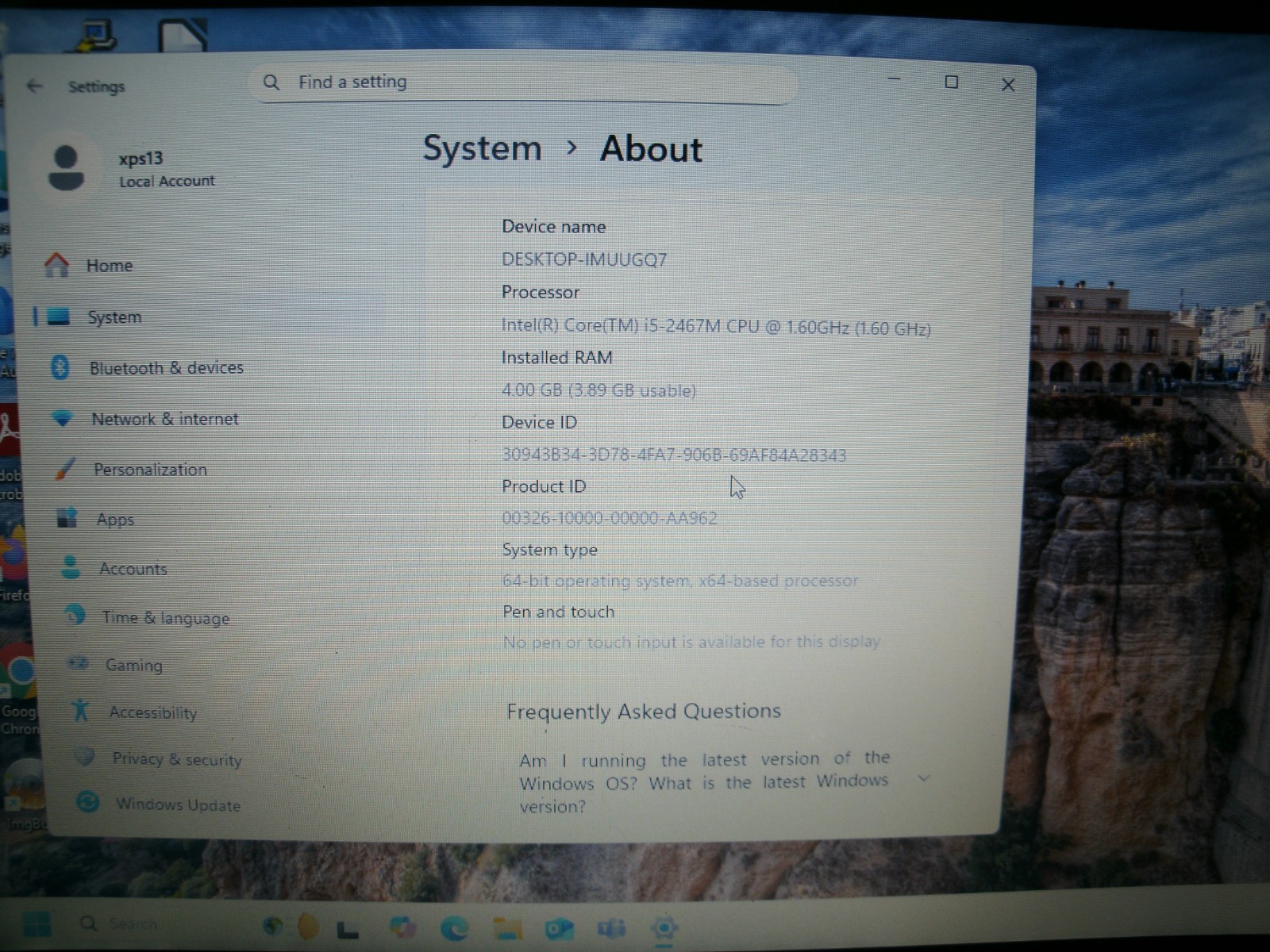
Task: Open Privacy & security settings
Action: coord(176,758)
